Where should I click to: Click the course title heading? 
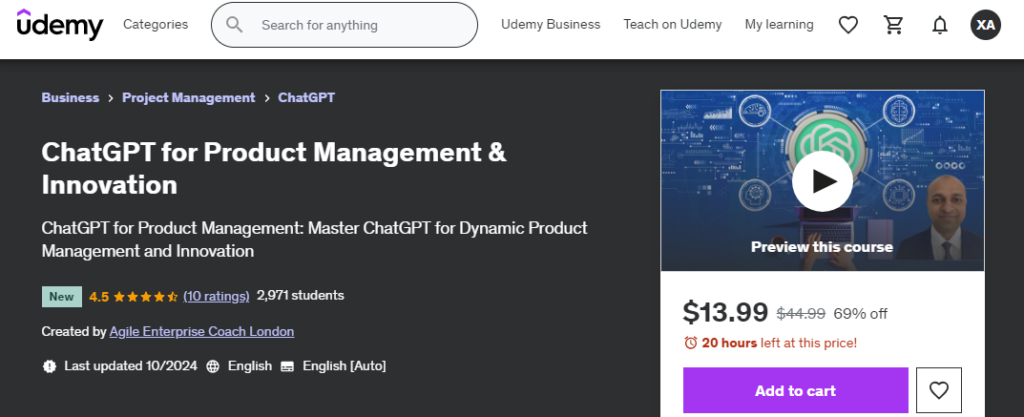click(274, 168)
